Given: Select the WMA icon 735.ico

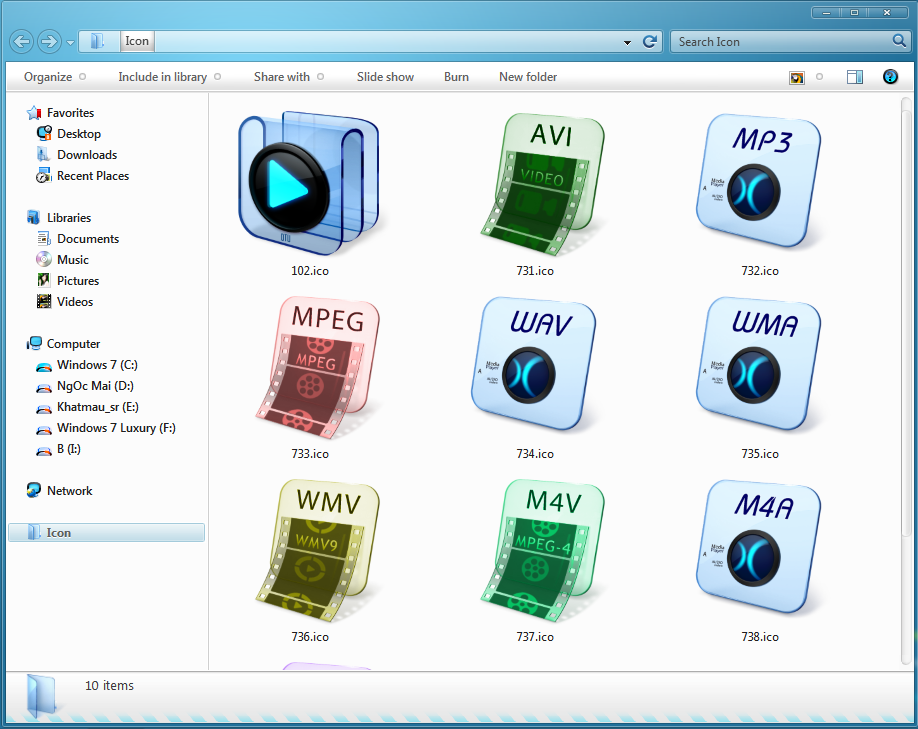Looking at the screenshot, I should tap(759, 365).
